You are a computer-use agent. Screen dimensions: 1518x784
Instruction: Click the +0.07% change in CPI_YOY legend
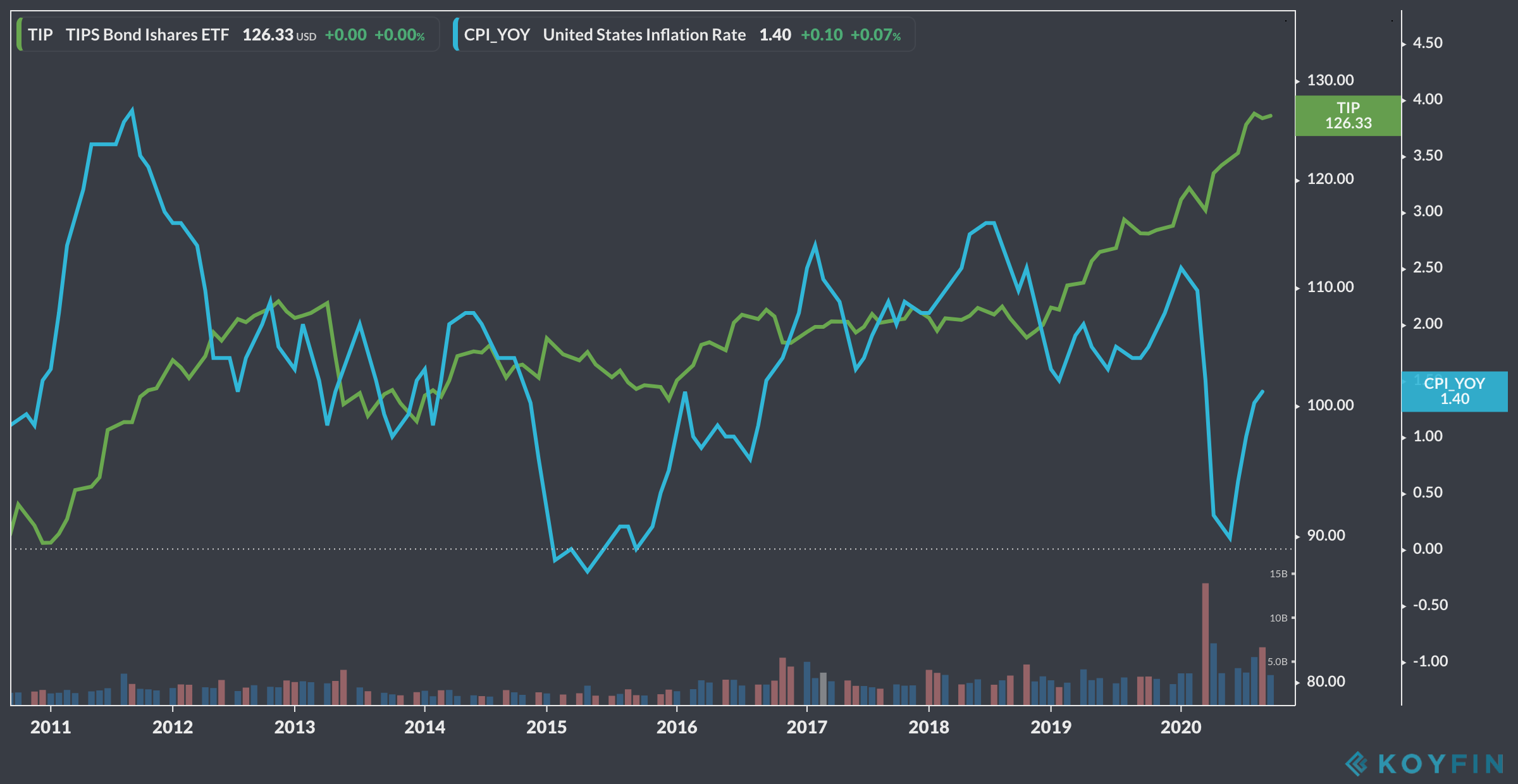[x=875, y=35]
